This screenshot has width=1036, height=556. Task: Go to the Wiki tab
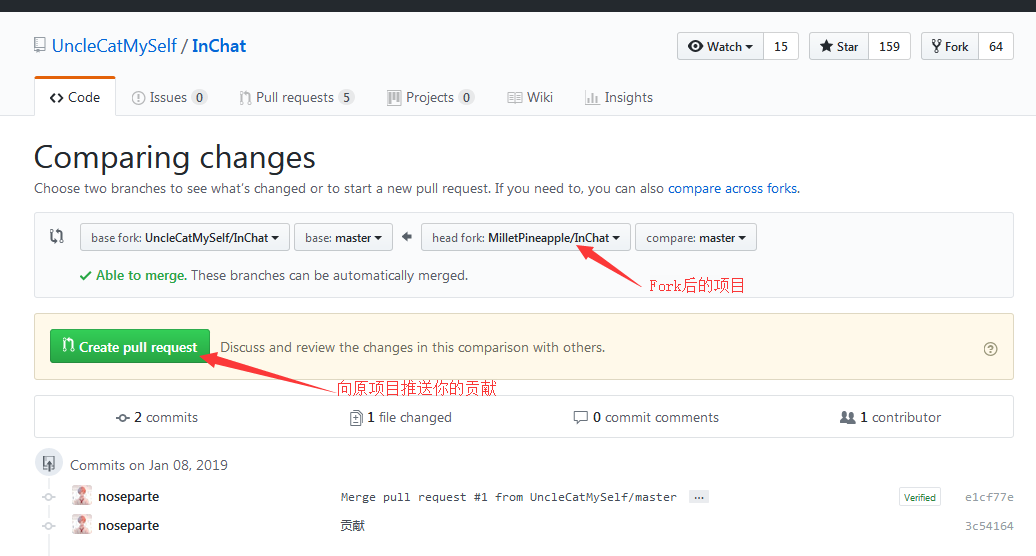[x=530, y=98]
